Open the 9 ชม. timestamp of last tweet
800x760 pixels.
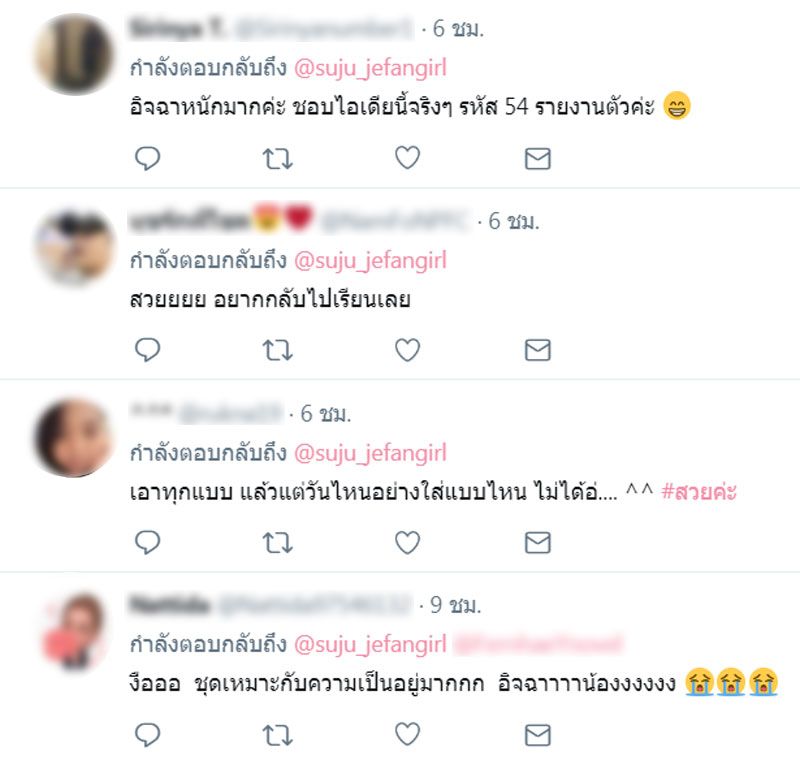(456, 605)
